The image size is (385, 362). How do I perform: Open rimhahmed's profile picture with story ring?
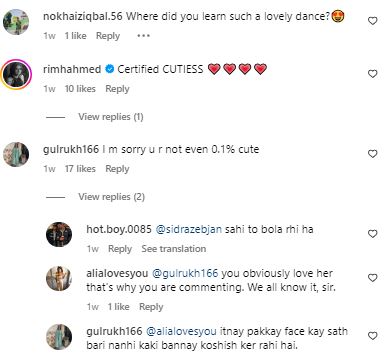pos(16,73)
